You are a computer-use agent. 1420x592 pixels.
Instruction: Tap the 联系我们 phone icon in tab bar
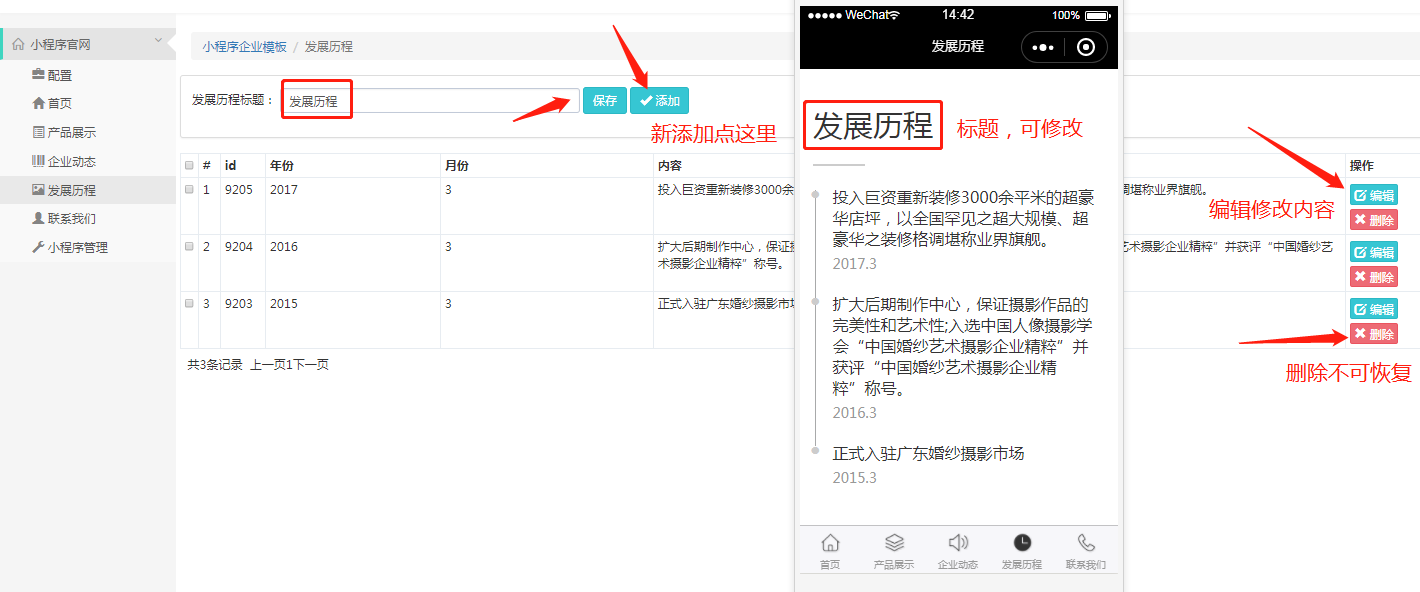click(1086, 543)
